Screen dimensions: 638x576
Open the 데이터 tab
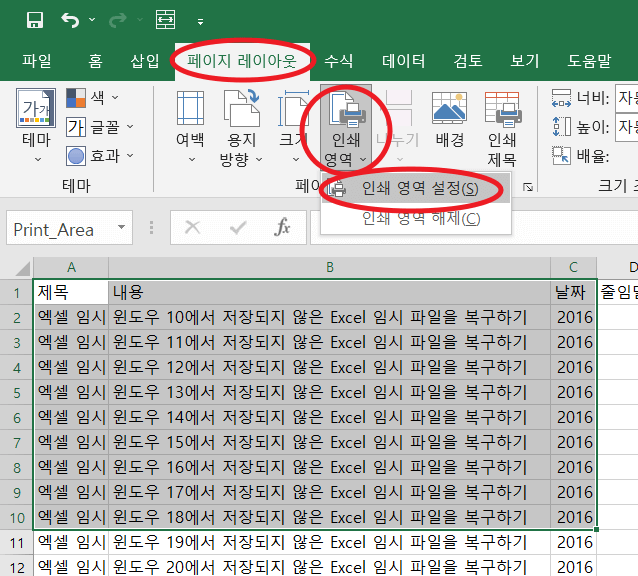[404, 61]
